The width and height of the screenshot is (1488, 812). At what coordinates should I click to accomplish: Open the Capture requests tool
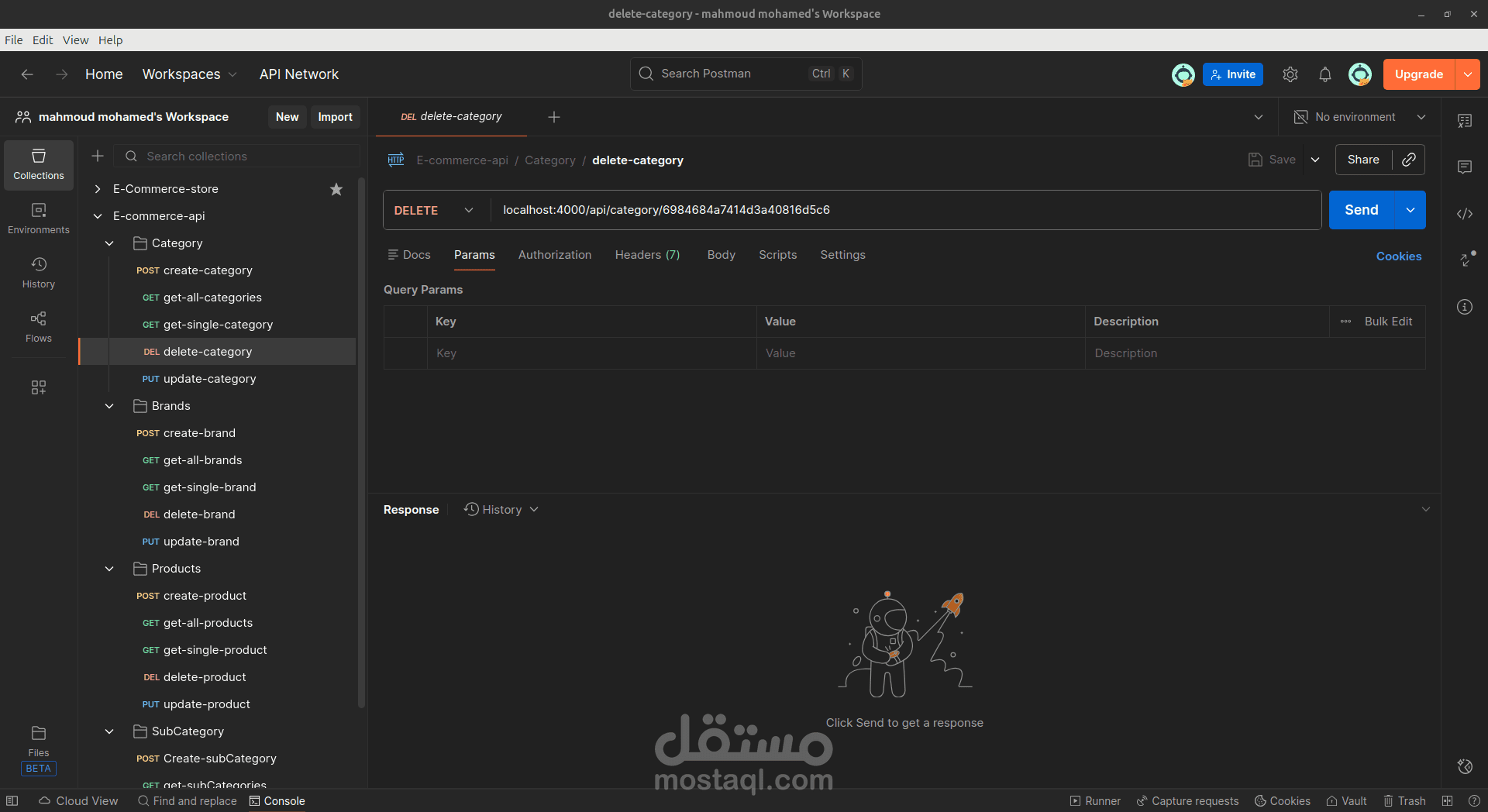click(1187, 800)
